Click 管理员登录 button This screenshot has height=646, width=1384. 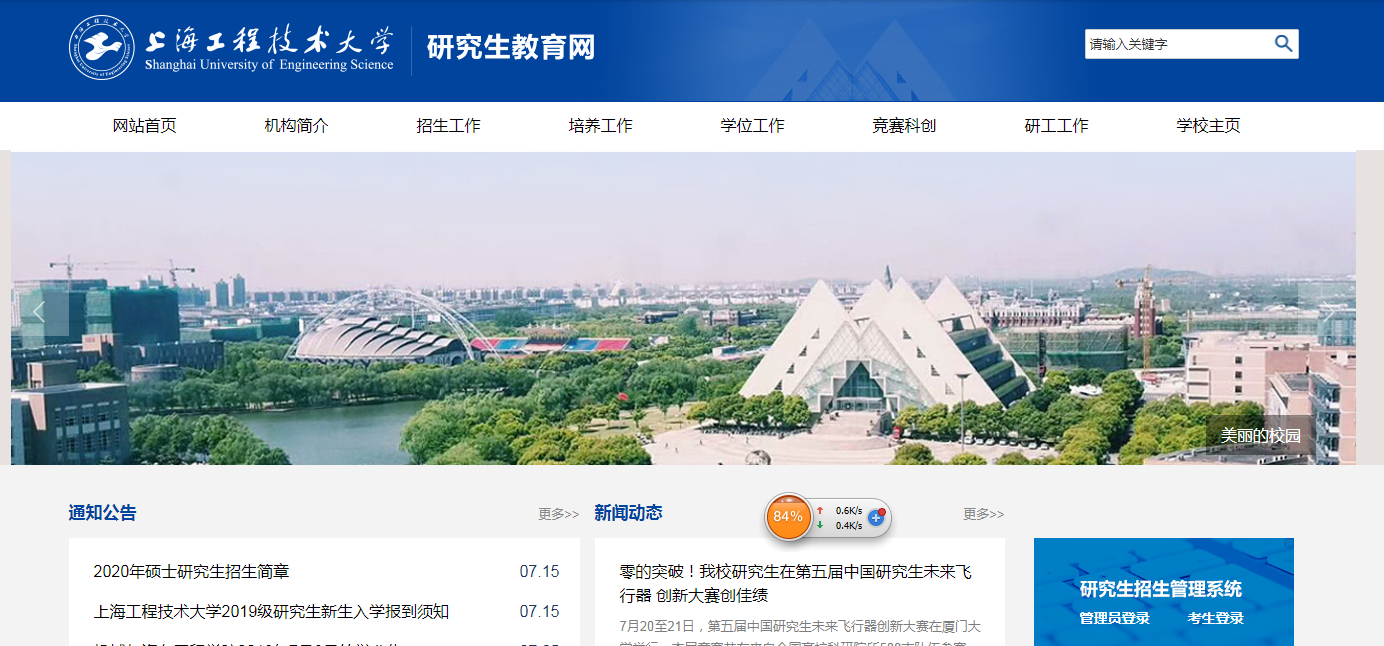pos(1114,618)
